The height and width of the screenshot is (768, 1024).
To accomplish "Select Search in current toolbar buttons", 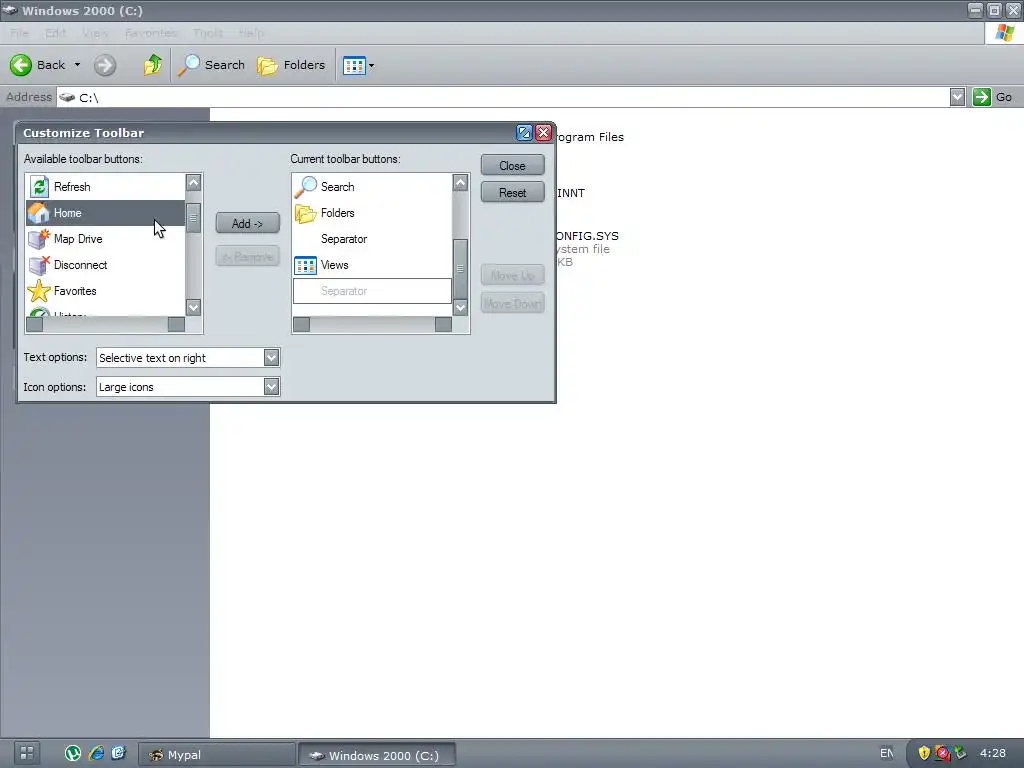I will pos(372,187).
